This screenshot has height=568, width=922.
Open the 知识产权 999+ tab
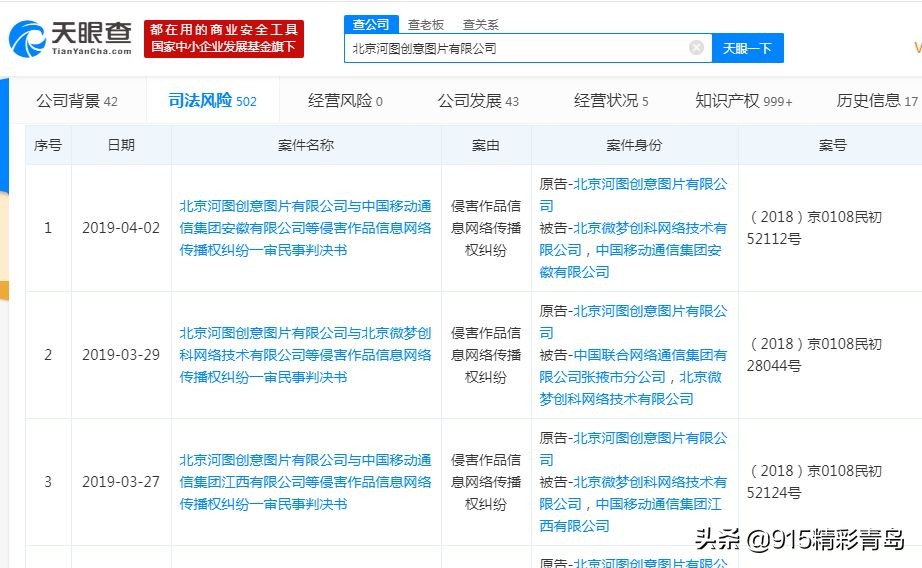(x=744, y=101)
